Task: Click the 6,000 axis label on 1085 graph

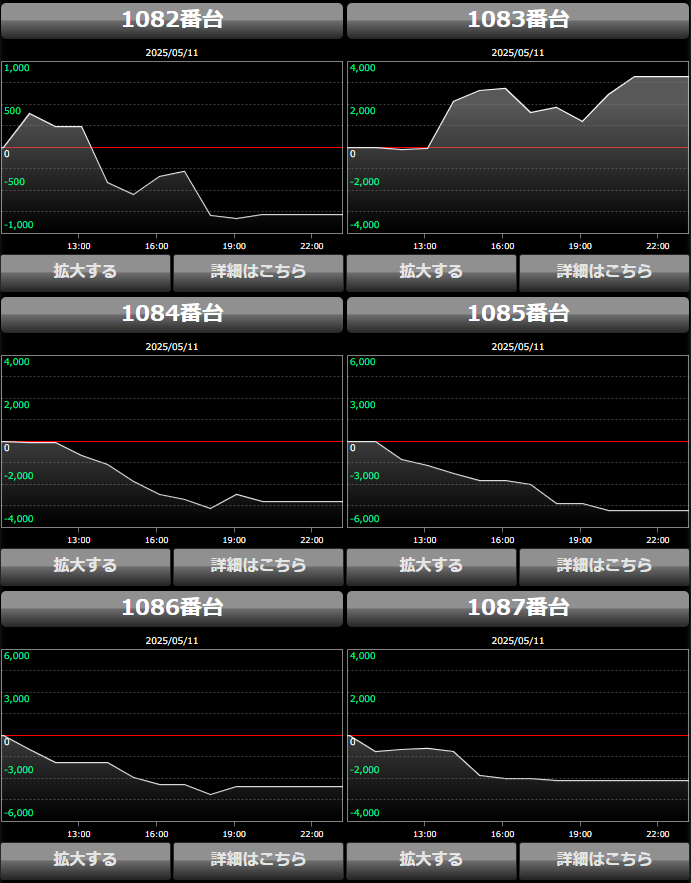Action: click(363, 362)
